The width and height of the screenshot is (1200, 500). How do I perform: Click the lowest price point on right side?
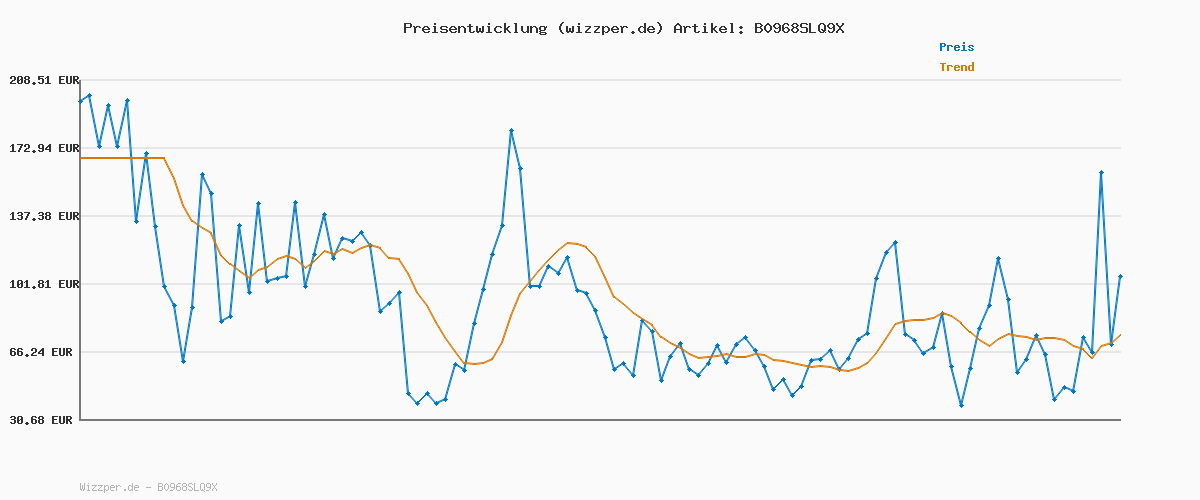point(961,405)
